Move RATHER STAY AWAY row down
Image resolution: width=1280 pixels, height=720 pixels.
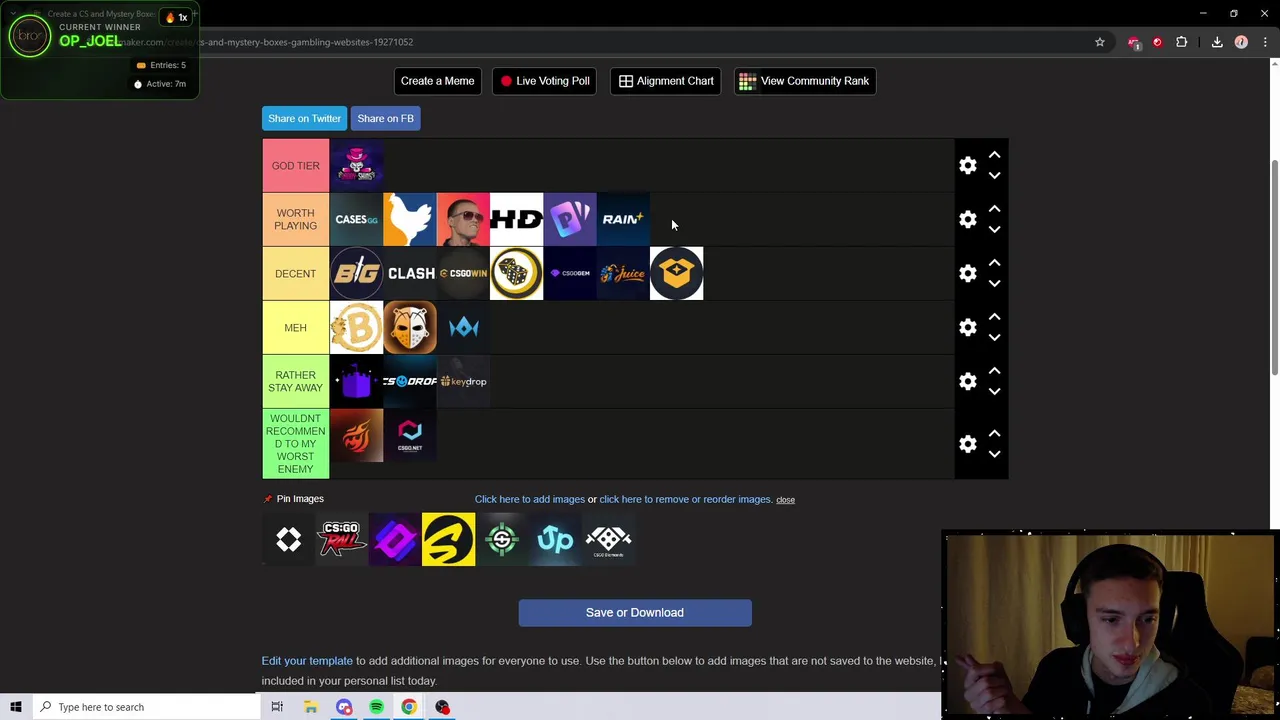point(994,391)
